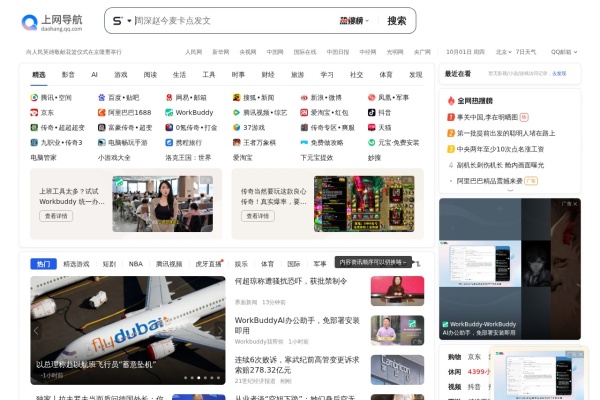Open the 王者万象棋 icon
The image size is (600, 400).
pos(236,142)
